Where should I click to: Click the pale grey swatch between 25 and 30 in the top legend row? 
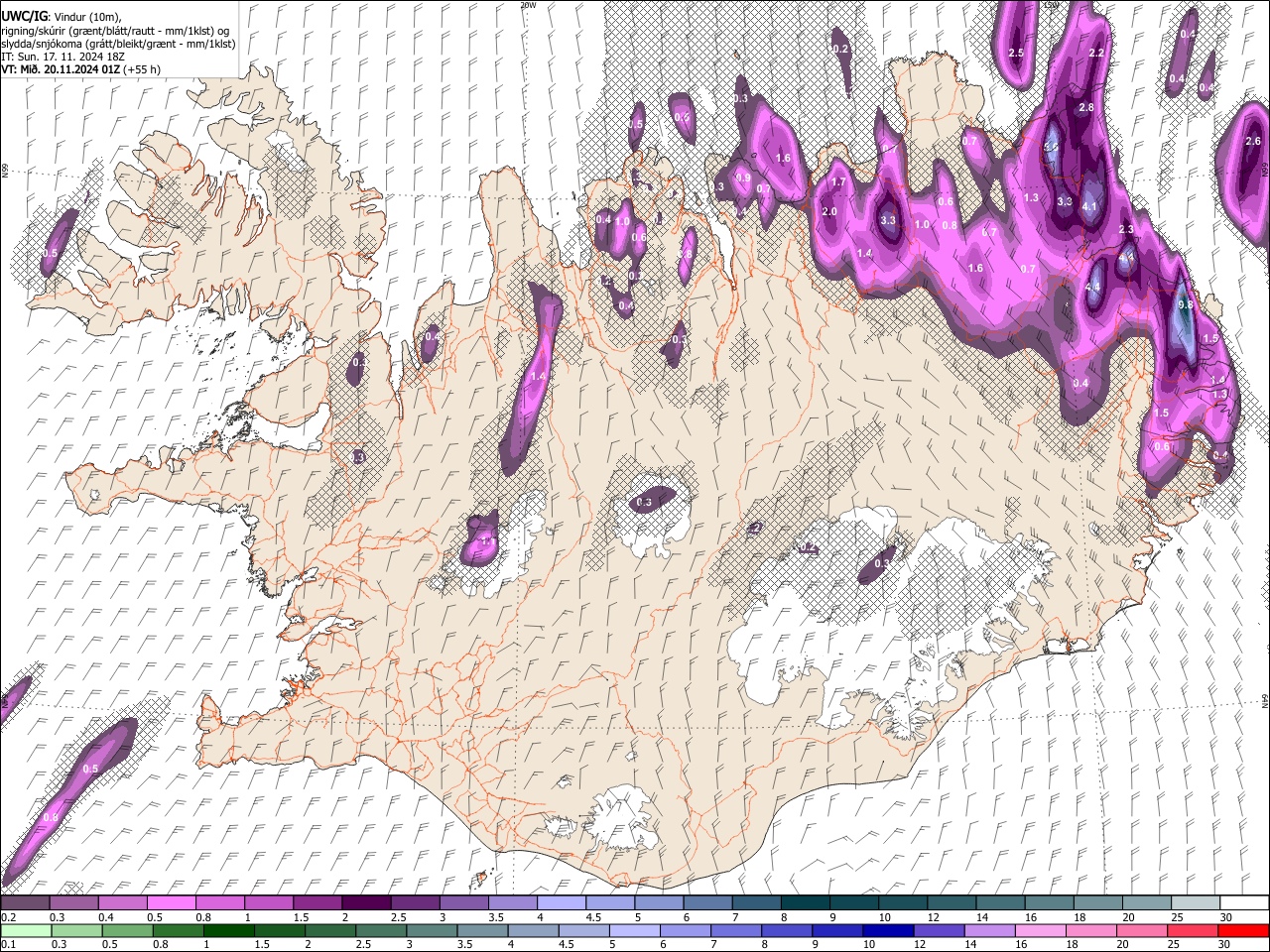pos(1197,902)
